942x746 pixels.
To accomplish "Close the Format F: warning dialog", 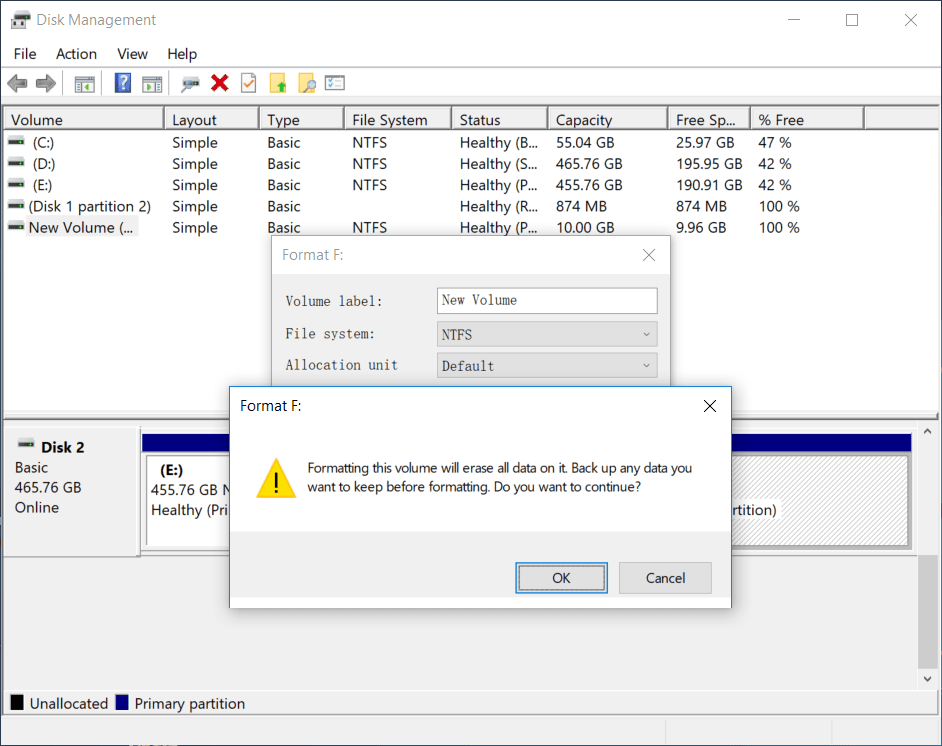I will [709, 406].
